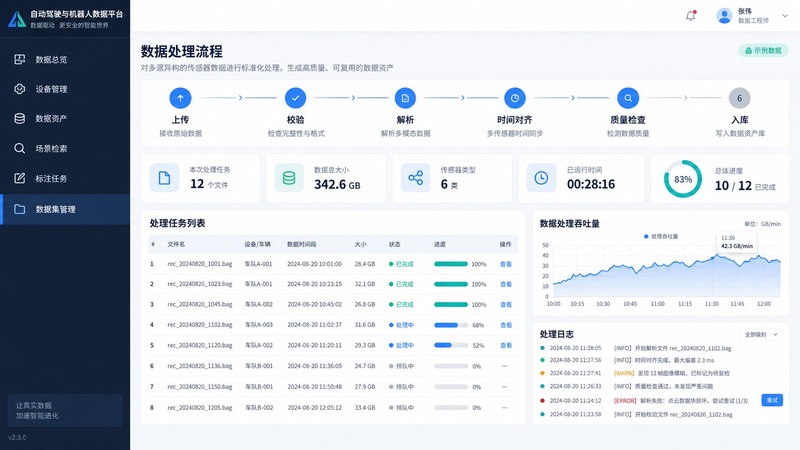Select step 6 入库 circle

[739, 98]
